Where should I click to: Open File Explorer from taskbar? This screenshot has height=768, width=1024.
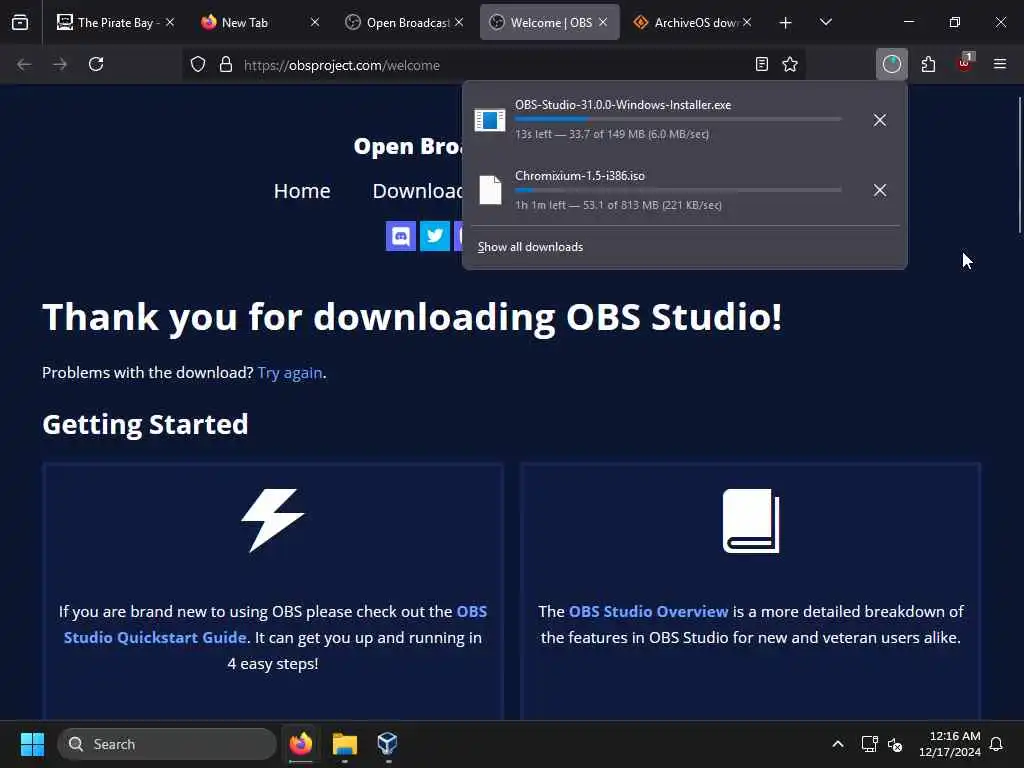[x=345, y=744]
